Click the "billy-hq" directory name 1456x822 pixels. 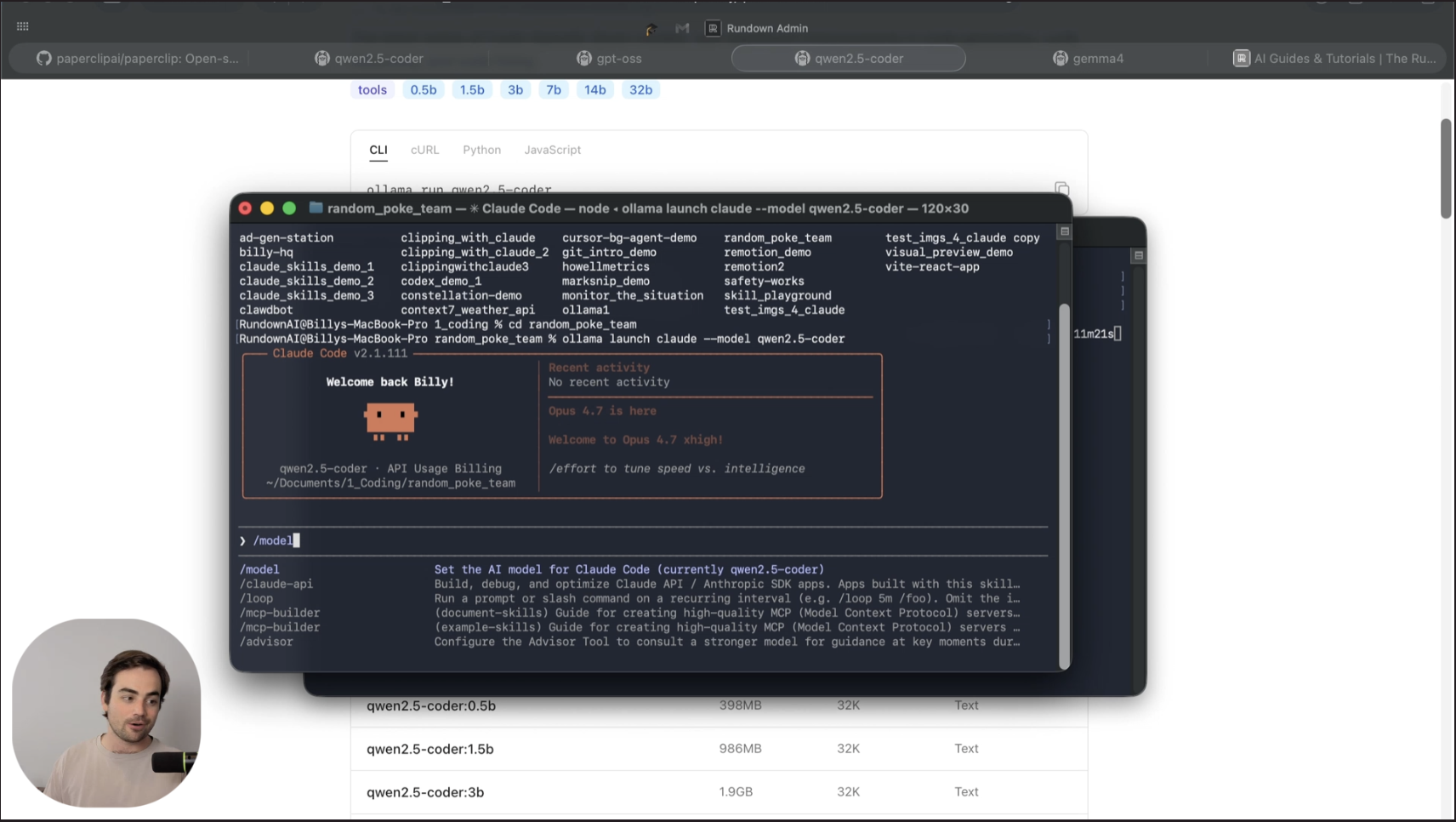click(x=266, y=253)
